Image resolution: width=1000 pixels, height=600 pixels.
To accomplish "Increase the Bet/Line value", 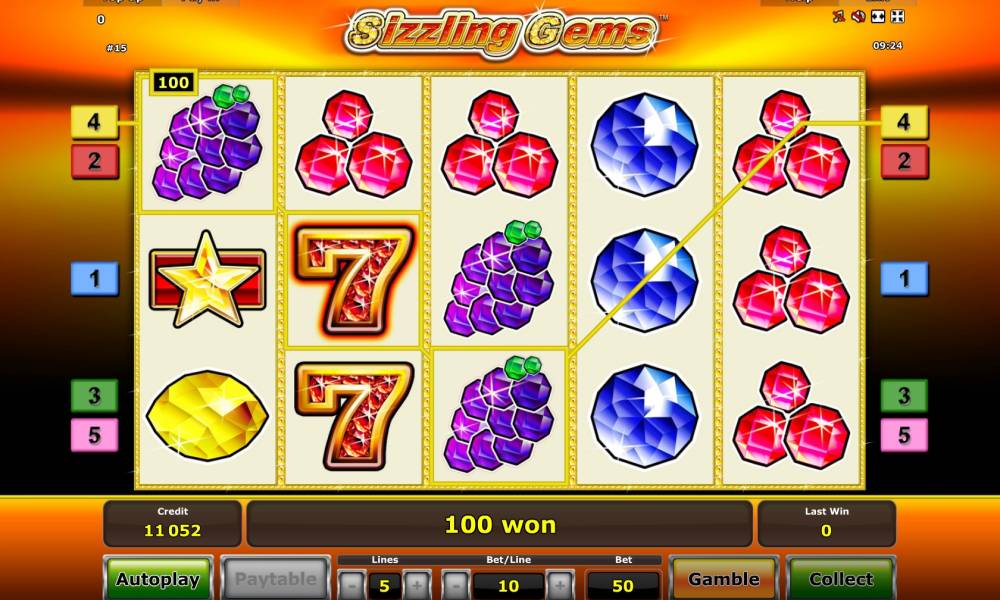I will (x=560, y=585).
